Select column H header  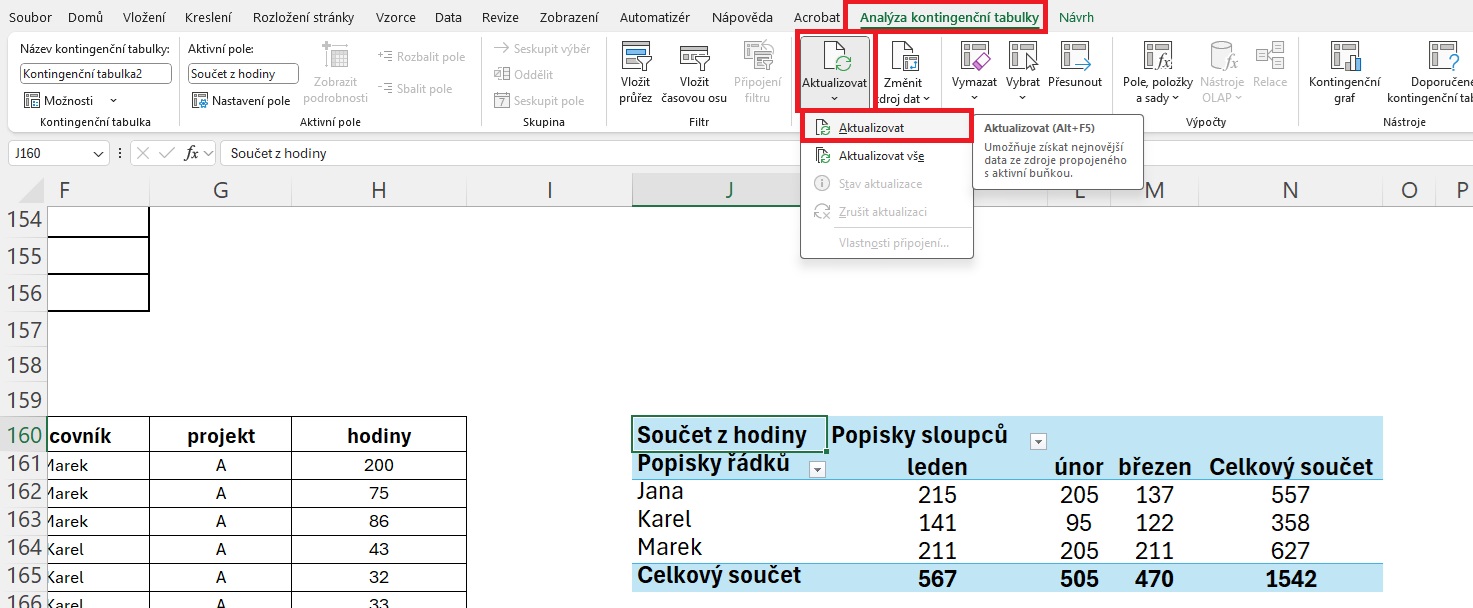point(378,190)
